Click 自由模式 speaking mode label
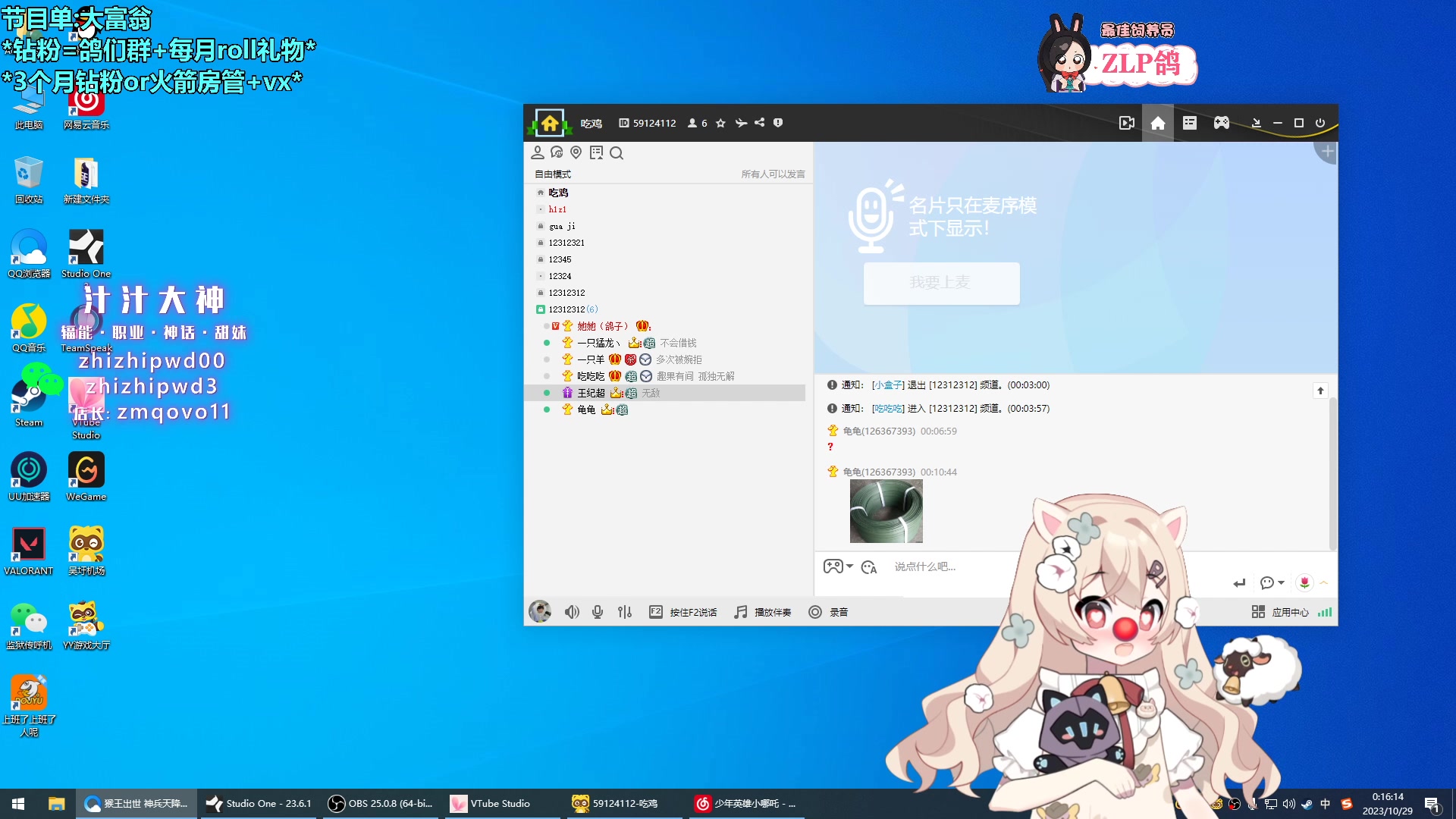 (x=553, y=174)
